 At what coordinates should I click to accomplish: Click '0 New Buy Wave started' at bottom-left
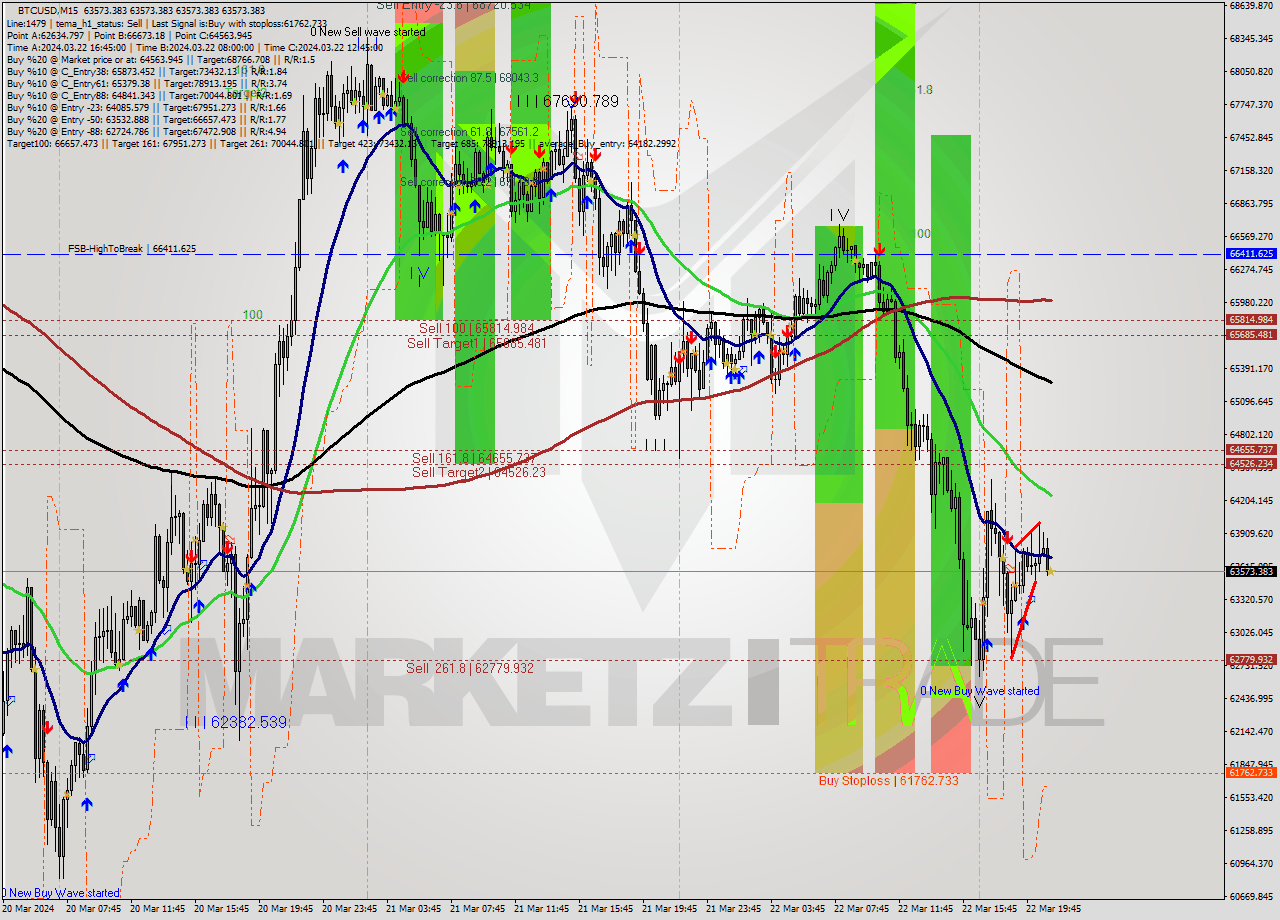coord(61,893)
